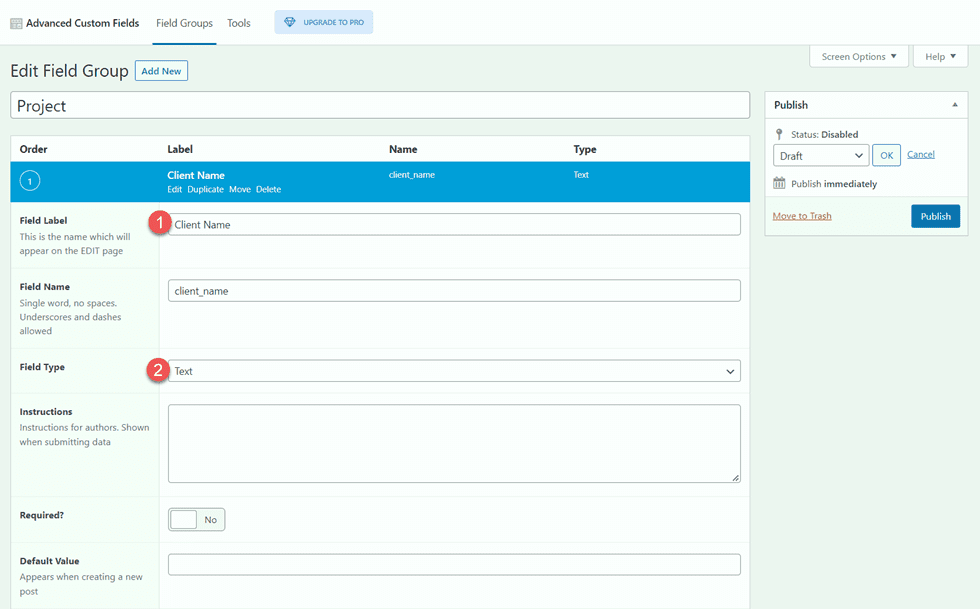Click Move to Trash

[x=800, y=216]
